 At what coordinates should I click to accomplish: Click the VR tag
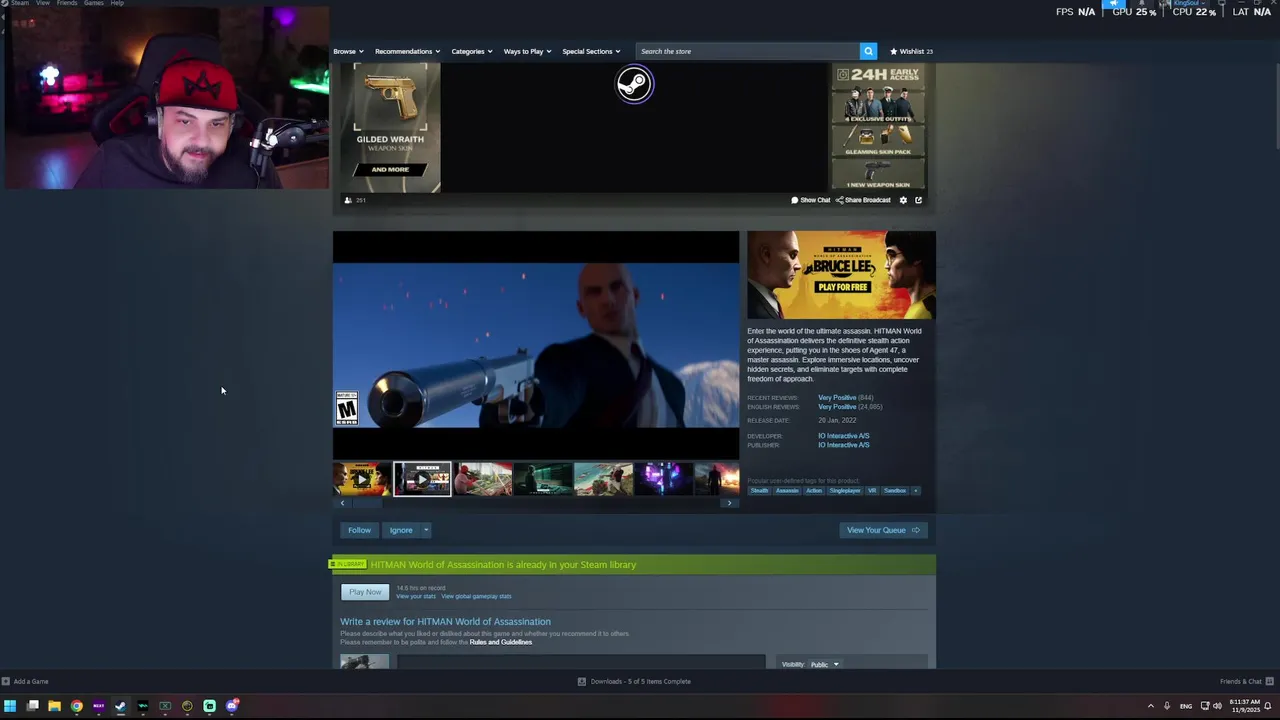[x=872, y=490]
